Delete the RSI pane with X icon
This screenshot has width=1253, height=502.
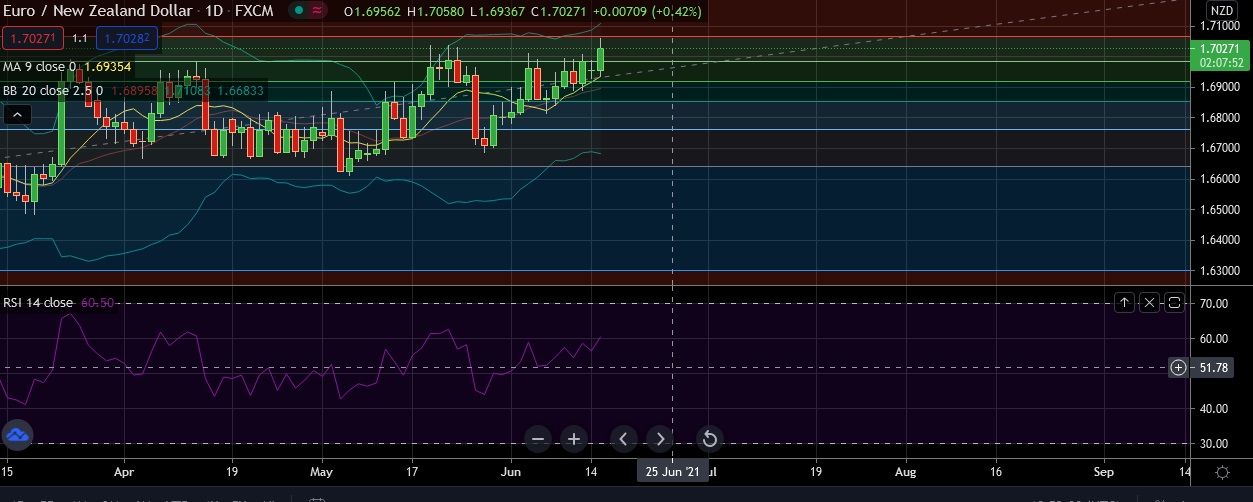tap(1150, 302)
